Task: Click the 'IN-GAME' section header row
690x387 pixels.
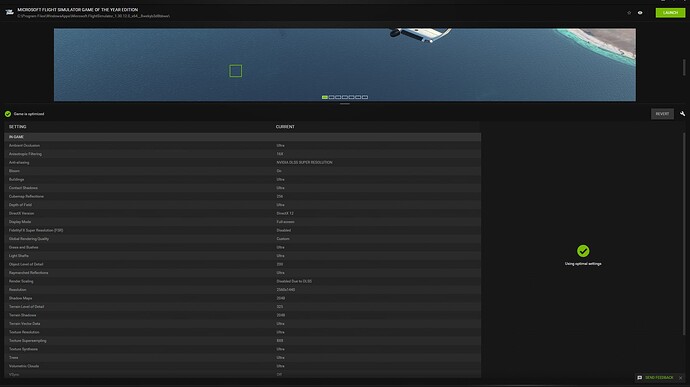Action: pos(242,137)
